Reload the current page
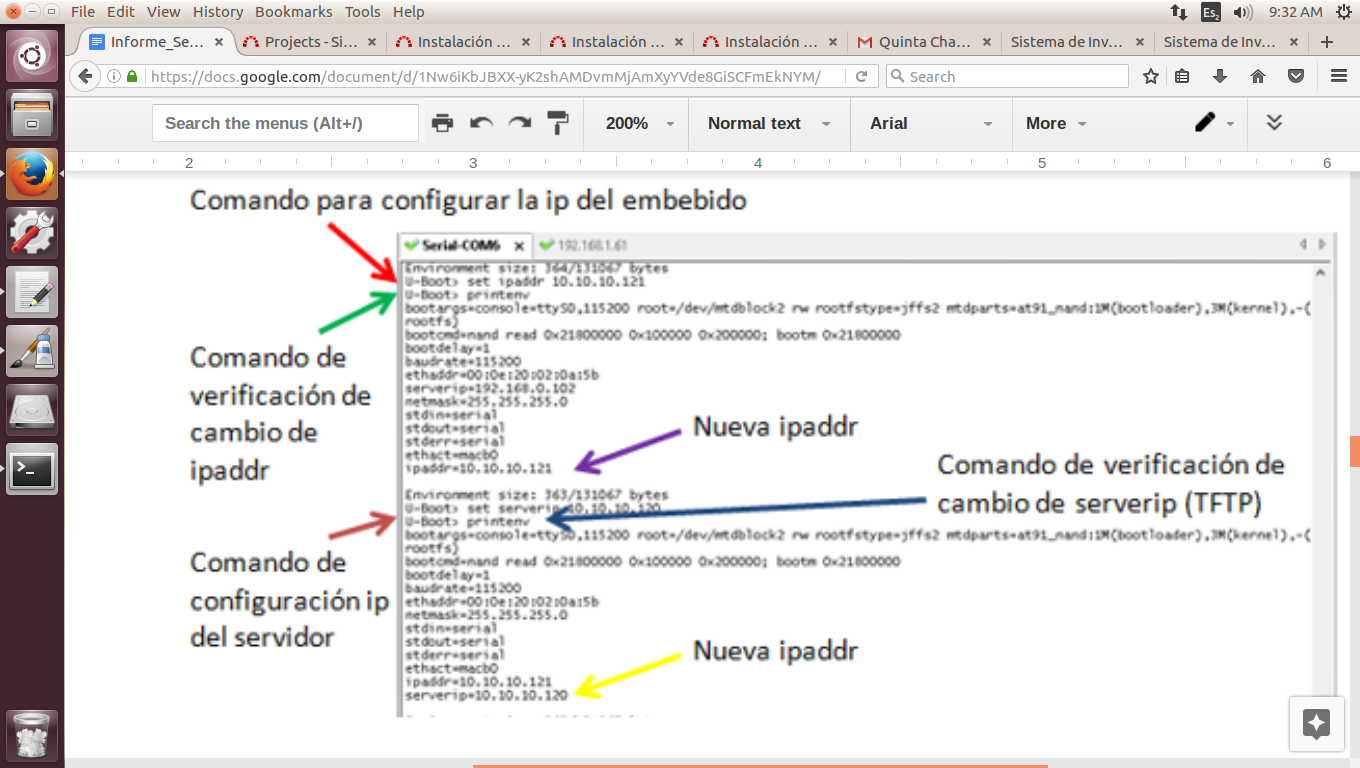The image size is (1360, 768). pos(861,76)
